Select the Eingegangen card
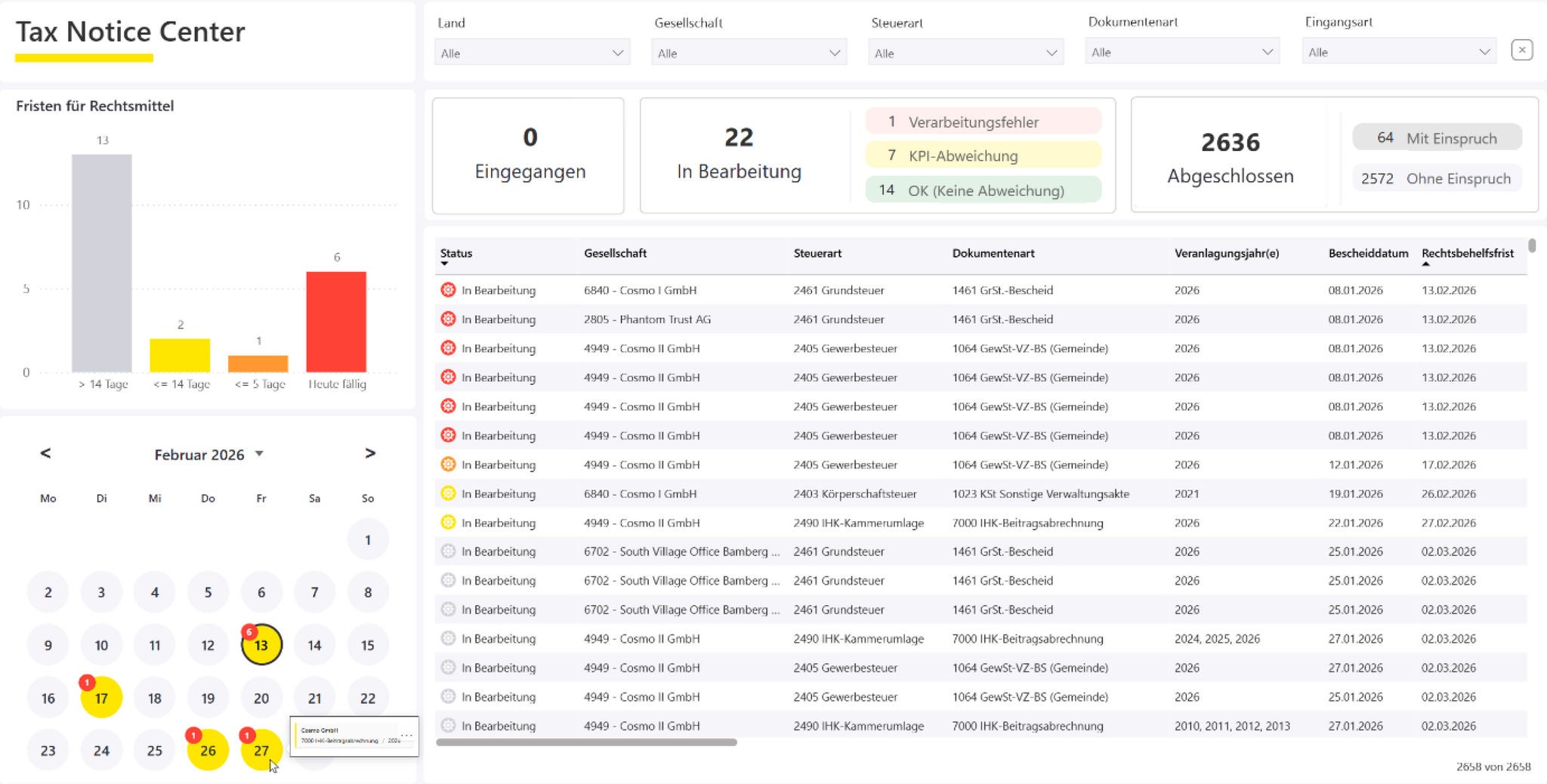 point(528,156)
